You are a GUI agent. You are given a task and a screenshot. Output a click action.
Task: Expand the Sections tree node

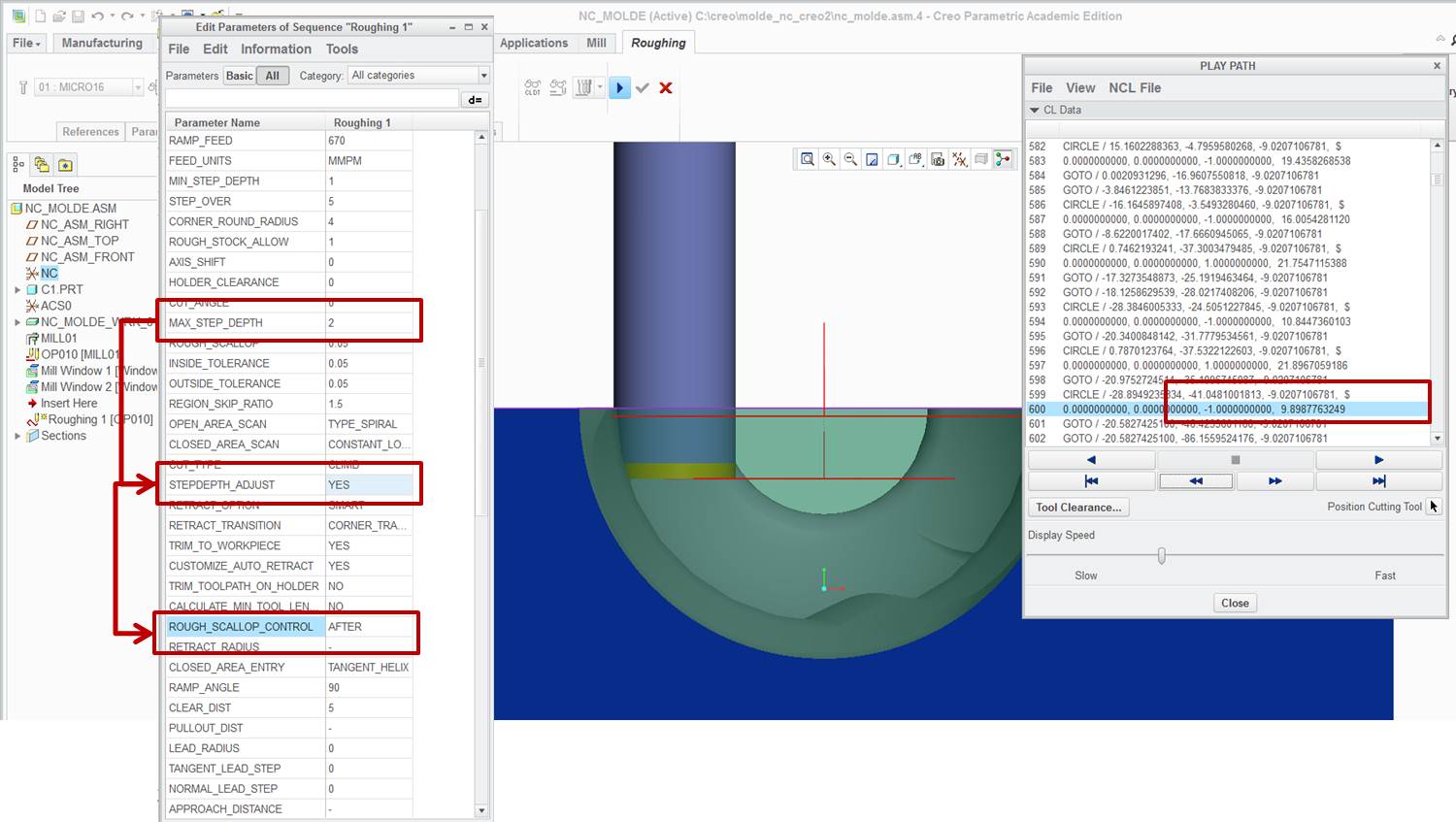17,436
